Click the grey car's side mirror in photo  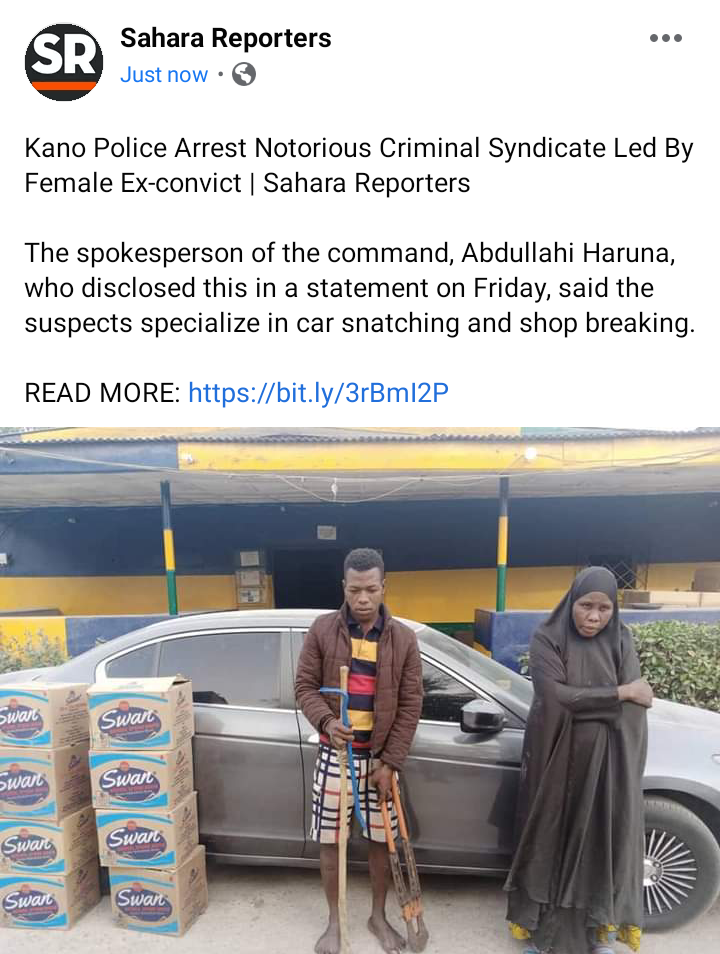tap(482, 716)
